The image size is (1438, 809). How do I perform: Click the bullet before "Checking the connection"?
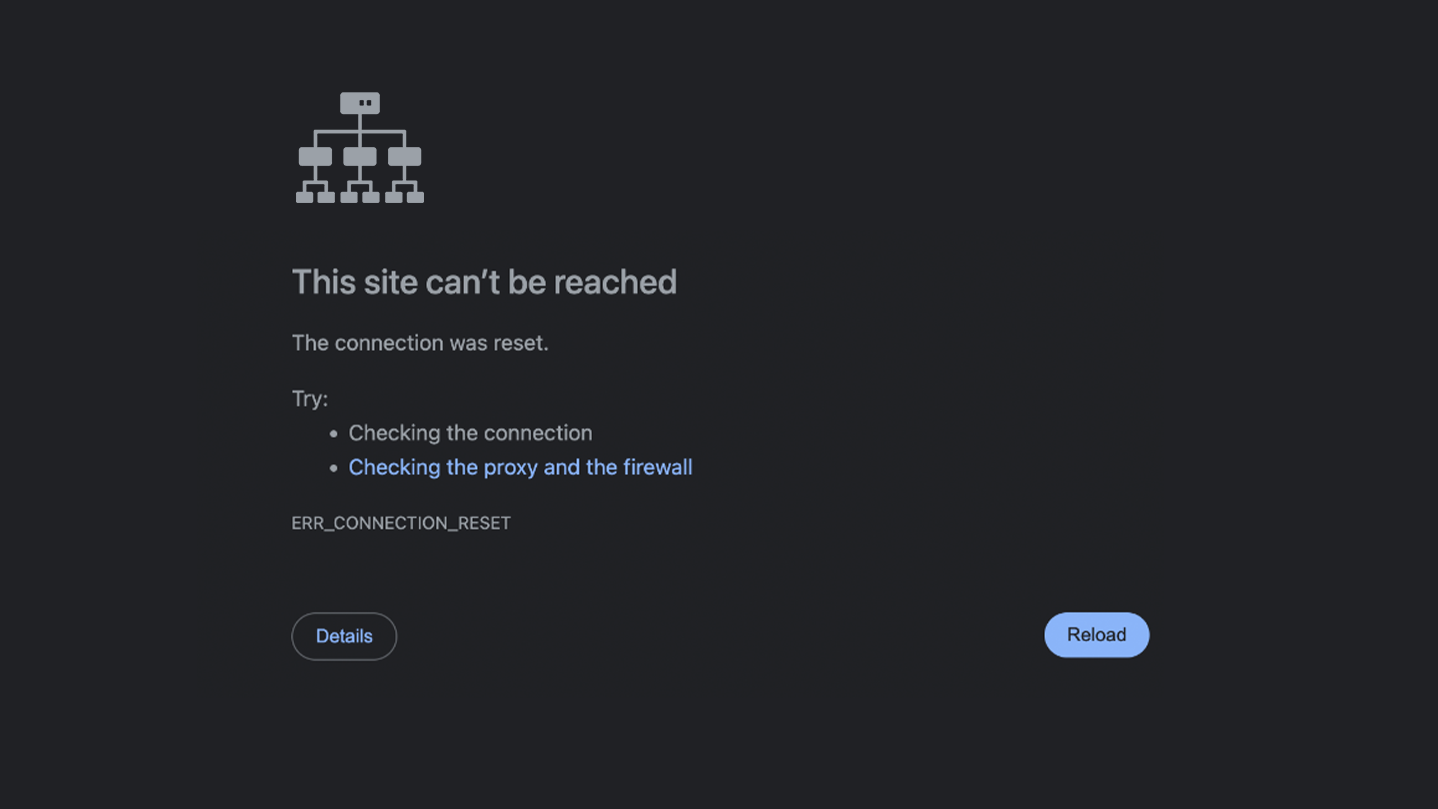point(334,434)
